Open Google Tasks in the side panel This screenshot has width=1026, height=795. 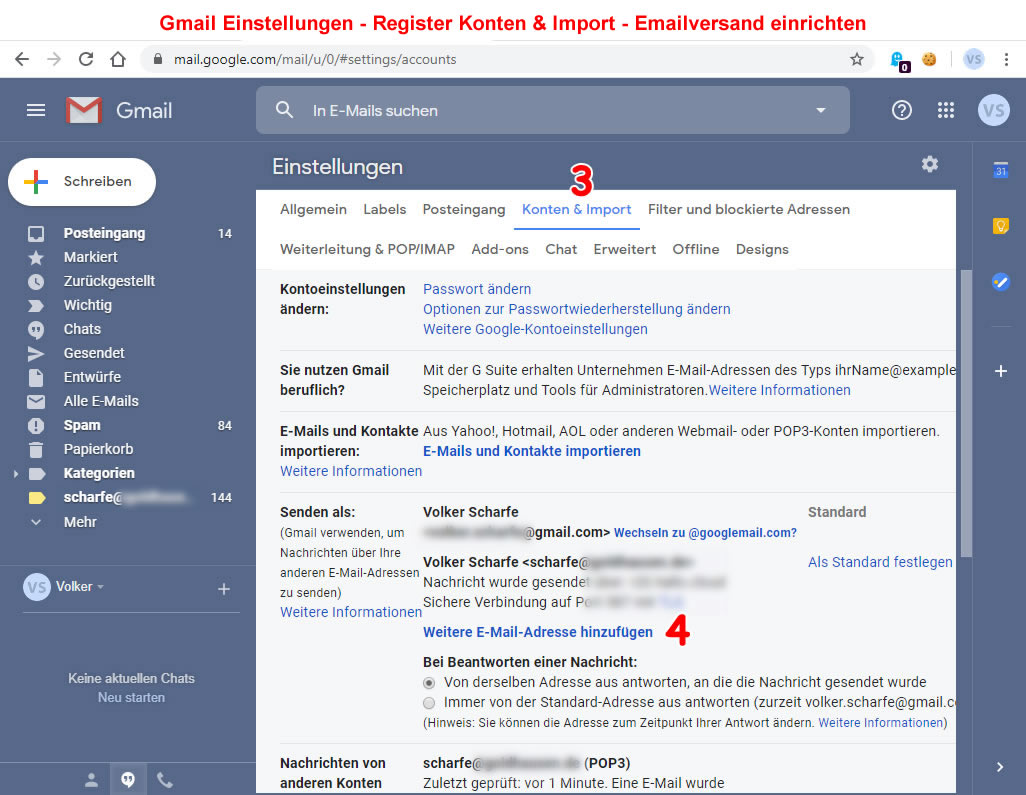coord(1000,282)
